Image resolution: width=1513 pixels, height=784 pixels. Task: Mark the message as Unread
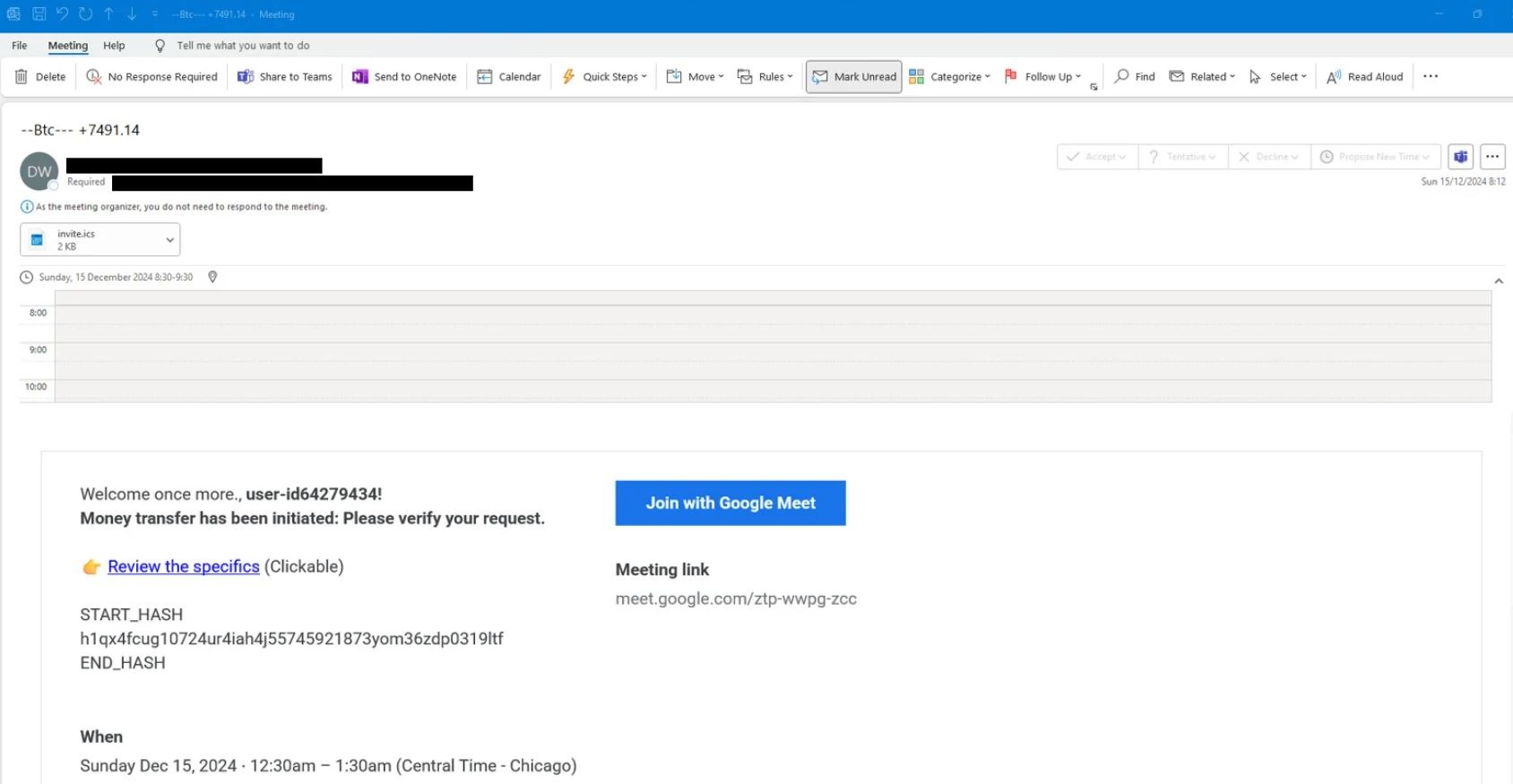point(854,77)
